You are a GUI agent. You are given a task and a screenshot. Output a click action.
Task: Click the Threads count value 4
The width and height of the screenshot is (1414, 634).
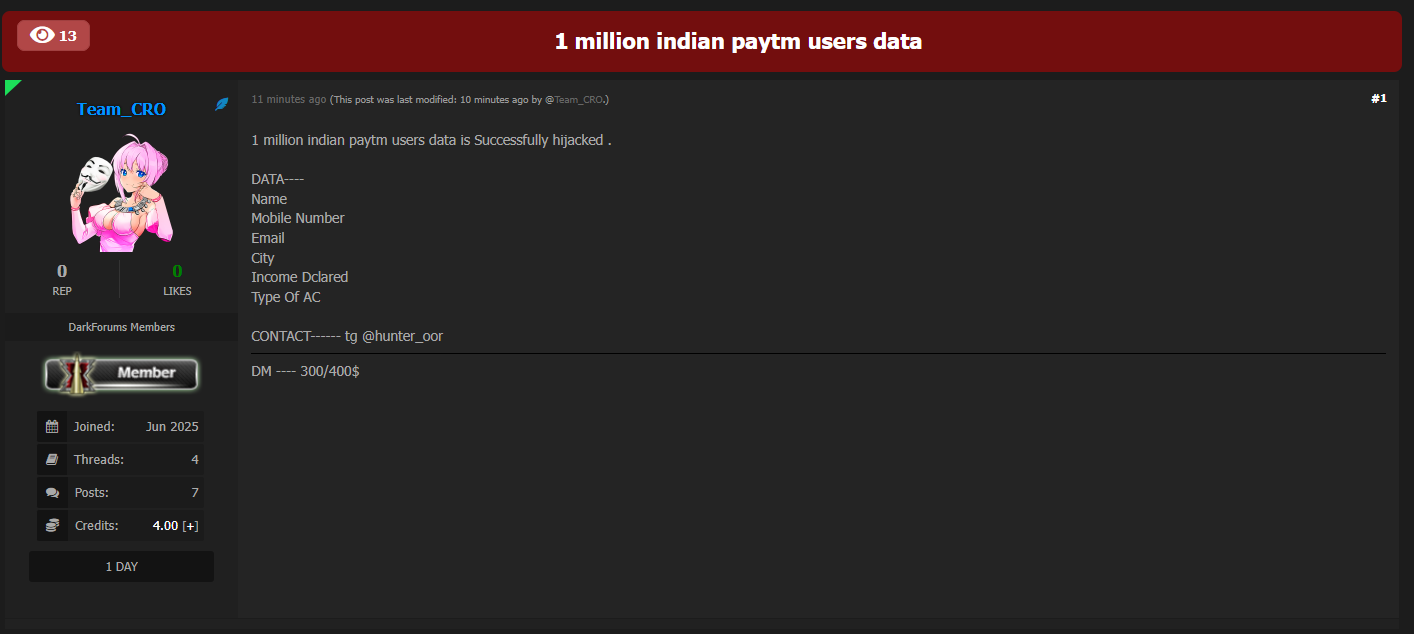pyautogui.click(x=195, y=460)
